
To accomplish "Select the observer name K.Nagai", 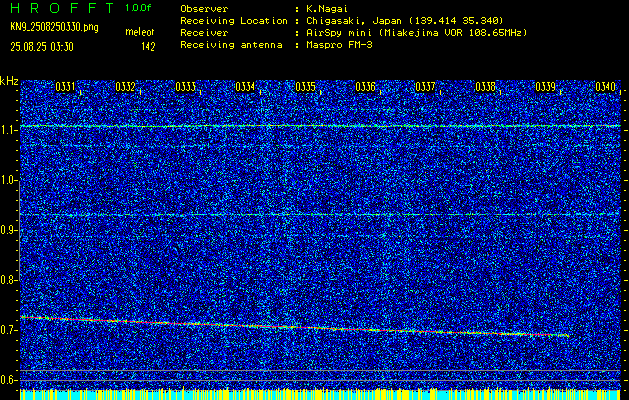I will (x=327, y=9).
